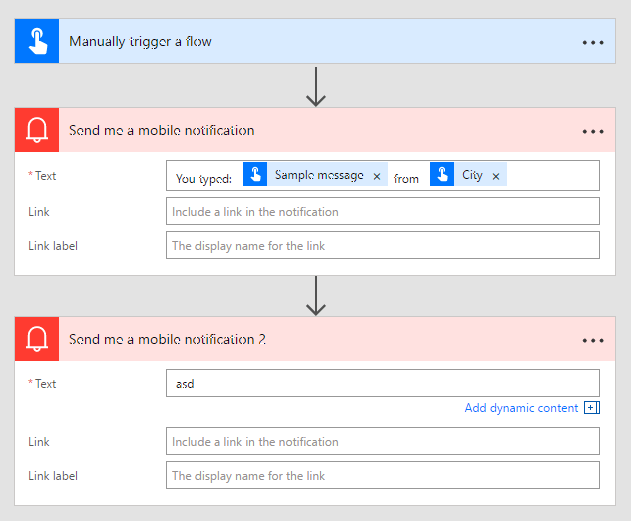The image size is (631, 521).
Task: Click the Link label field in notification 2
Action: tap(382, 476)
